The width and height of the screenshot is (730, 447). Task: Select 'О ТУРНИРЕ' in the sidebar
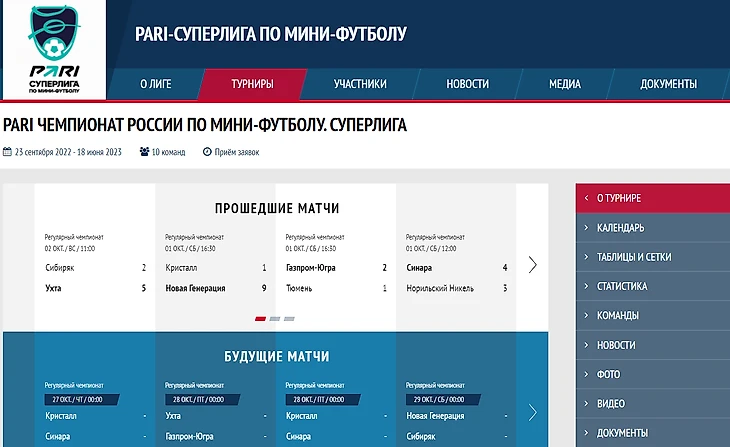click(x=653, y=198)
